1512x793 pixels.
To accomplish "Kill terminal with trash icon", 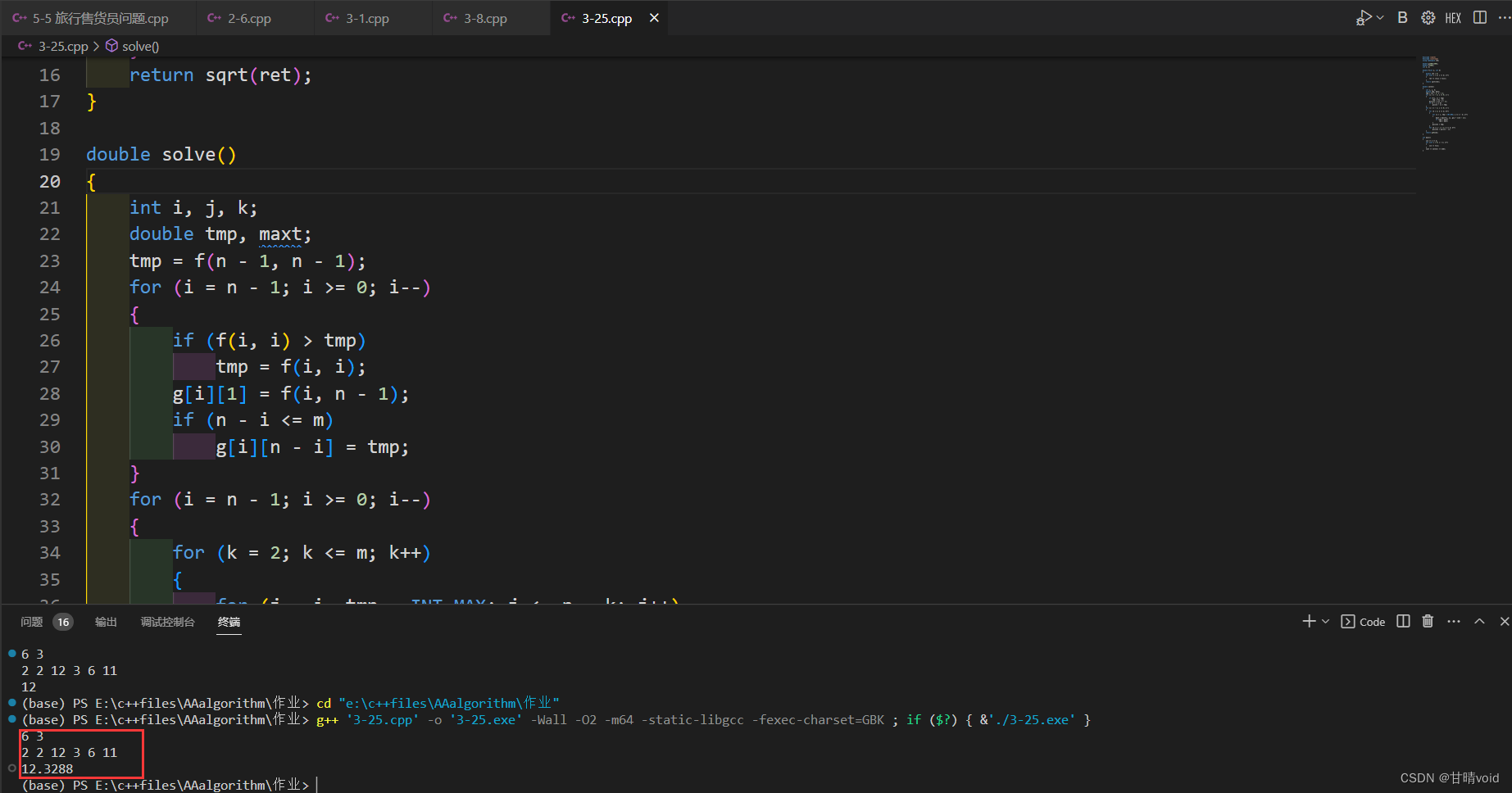I will pos(1428,621).
